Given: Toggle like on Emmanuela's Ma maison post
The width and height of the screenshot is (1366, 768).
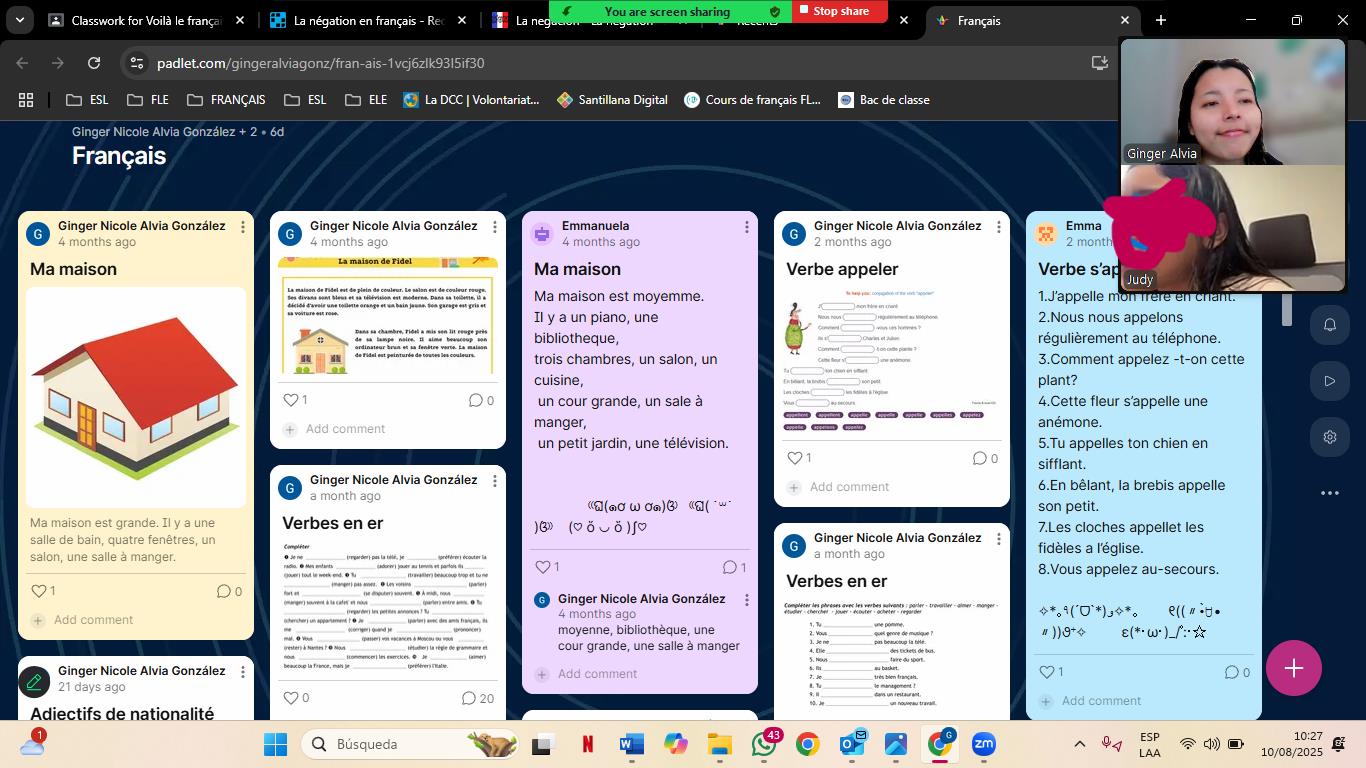Looking at the screenshot, I should (544, 567).
